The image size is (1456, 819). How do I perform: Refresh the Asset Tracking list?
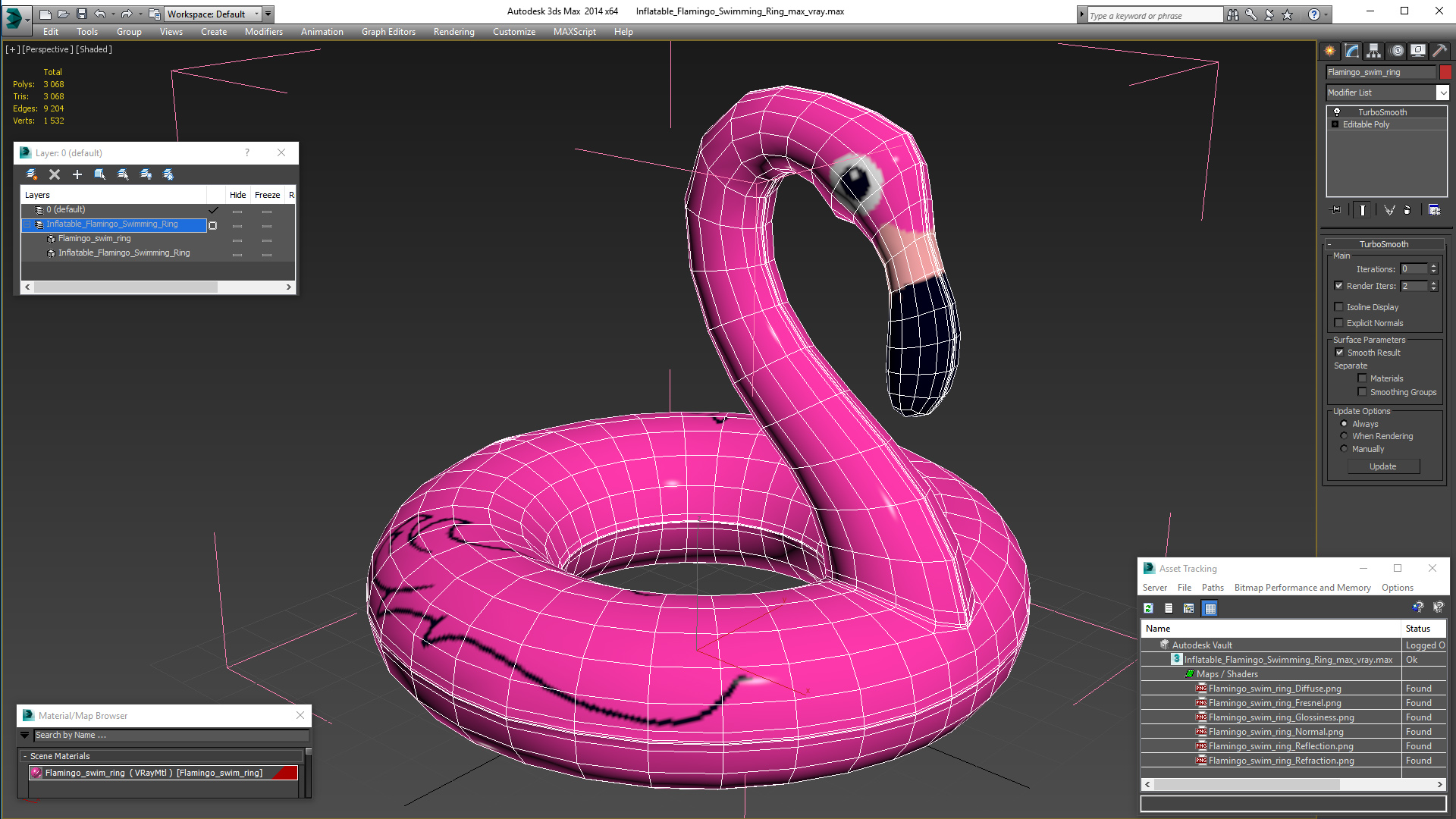pos(1148,608)
